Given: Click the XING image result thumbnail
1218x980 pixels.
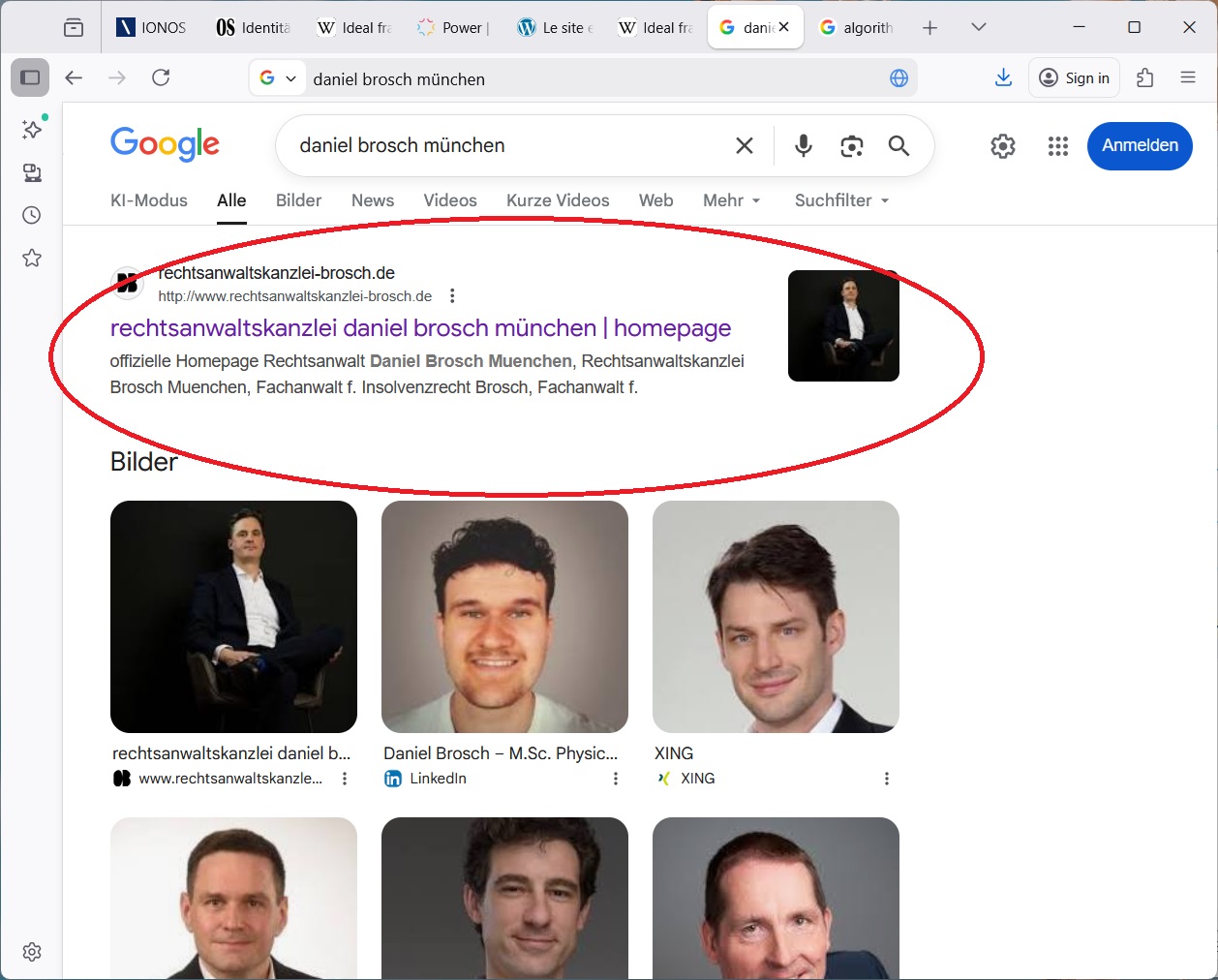Looking at the screenshot, I should pyautogui.click(x=776, y=616).
